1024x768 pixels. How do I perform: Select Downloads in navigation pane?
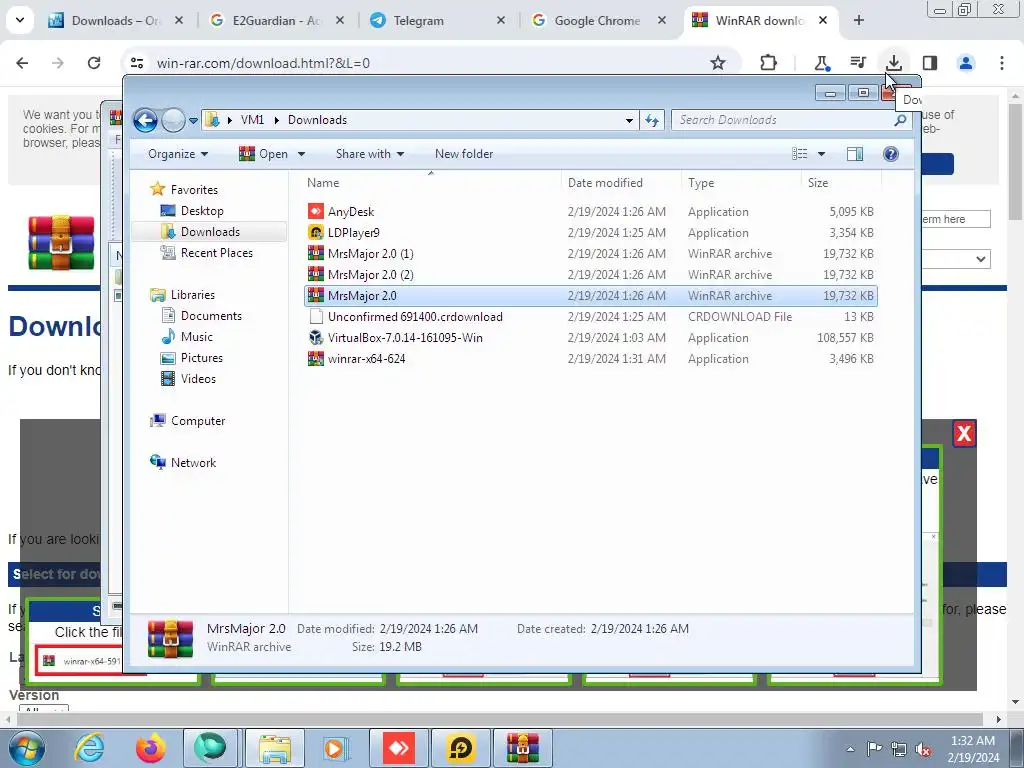point(209,232)
